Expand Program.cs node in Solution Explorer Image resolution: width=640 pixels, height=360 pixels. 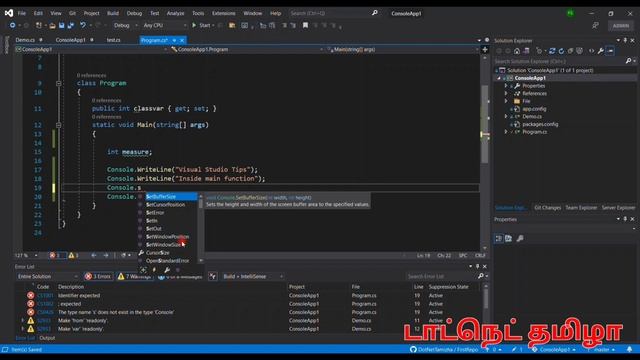pyautogui.click(x=506, y=132)
